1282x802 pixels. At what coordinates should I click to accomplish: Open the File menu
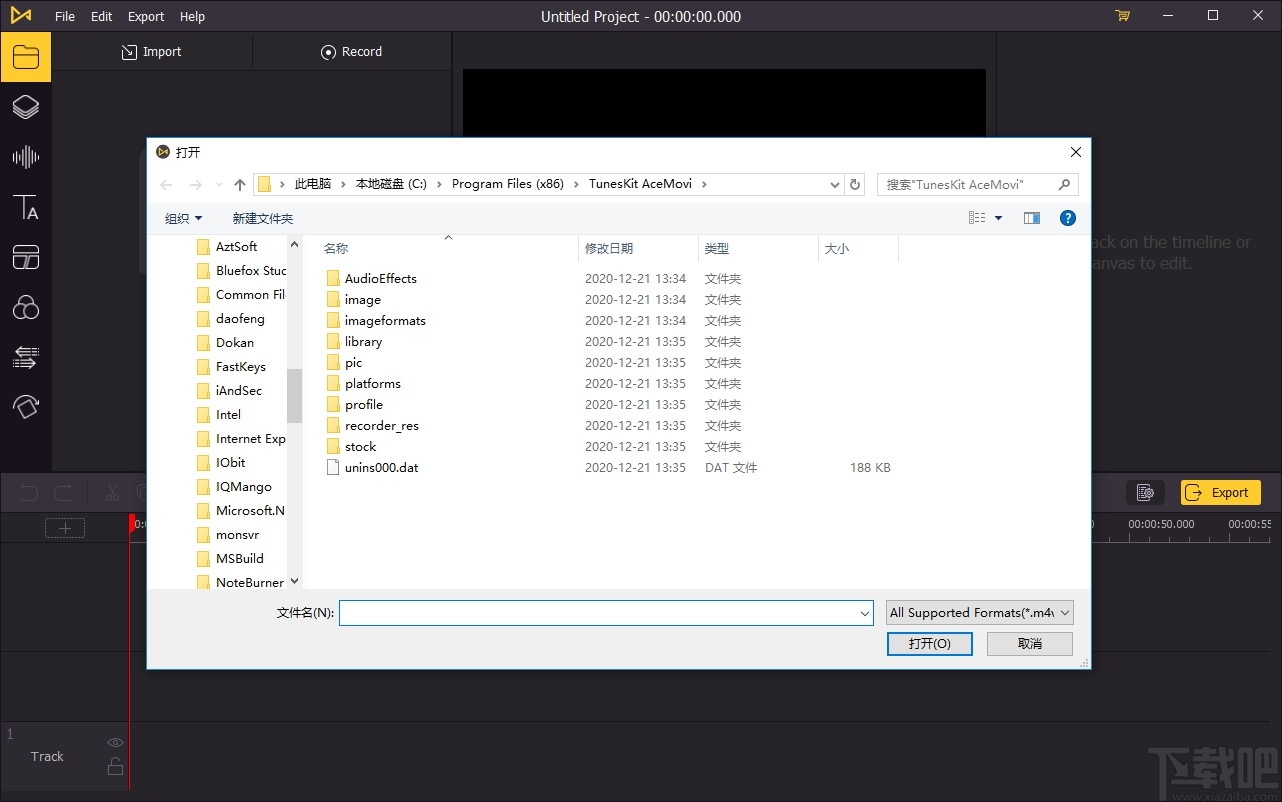pos(64,16)
